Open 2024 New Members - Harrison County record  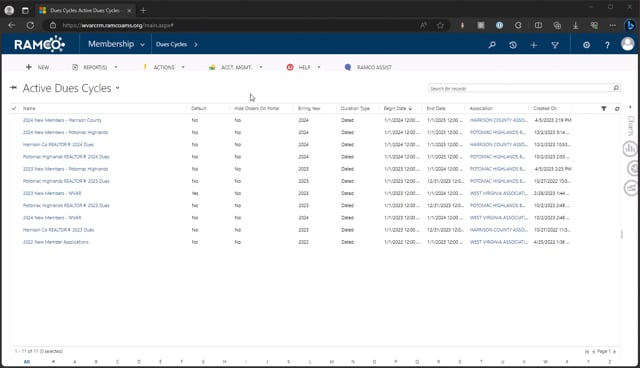tap(62, 120)
